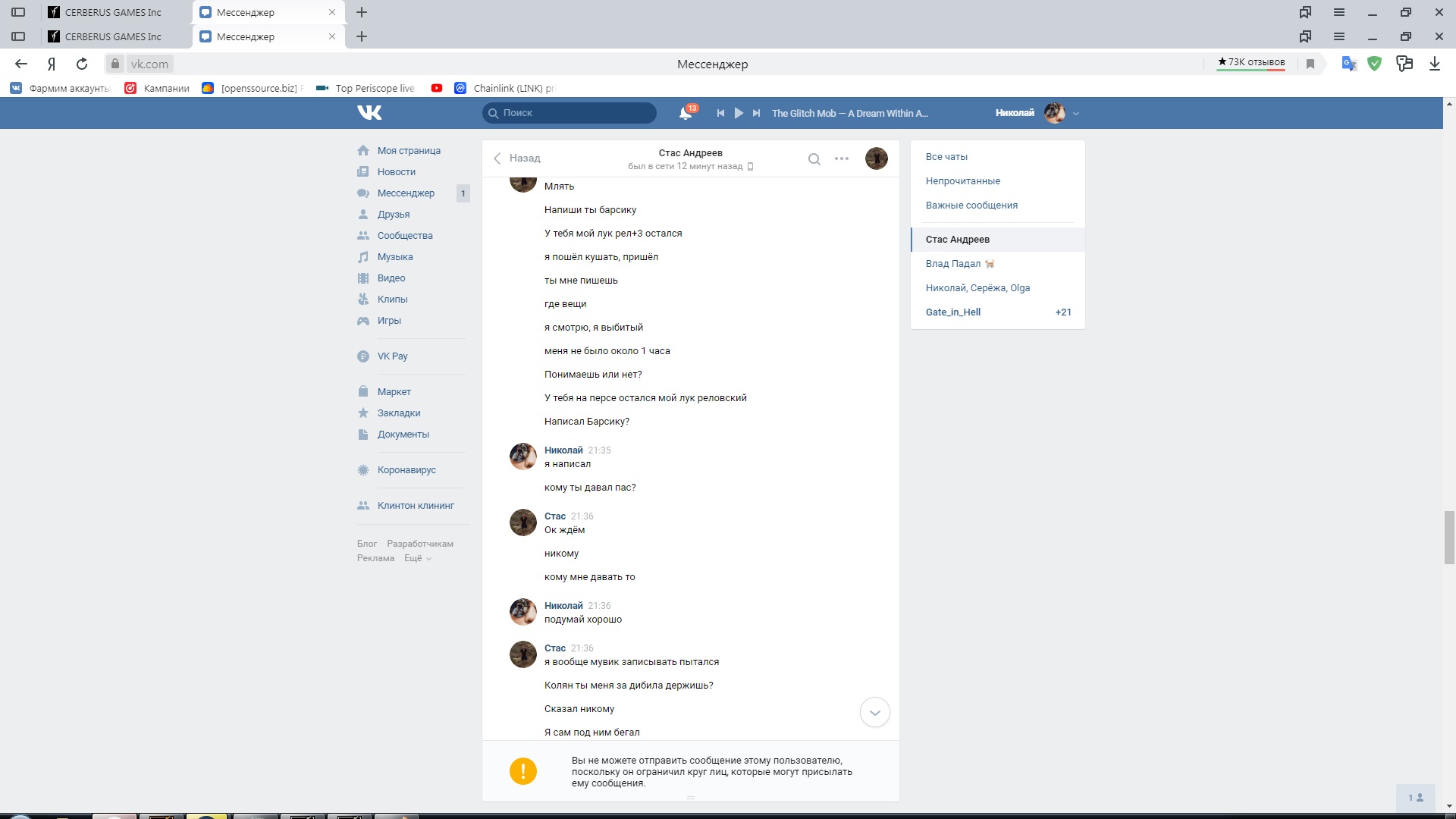This screenshot has width=1456, height=819.
Task: Open the Сообщества communities icon
Action: coord(363,235)
